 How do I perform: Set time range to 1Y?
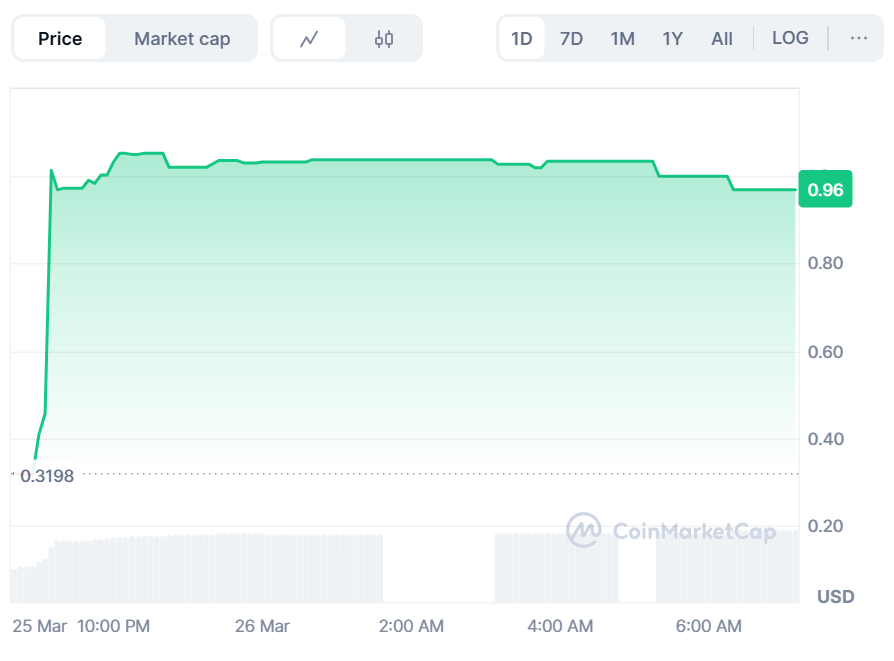(x=672, y=38)
